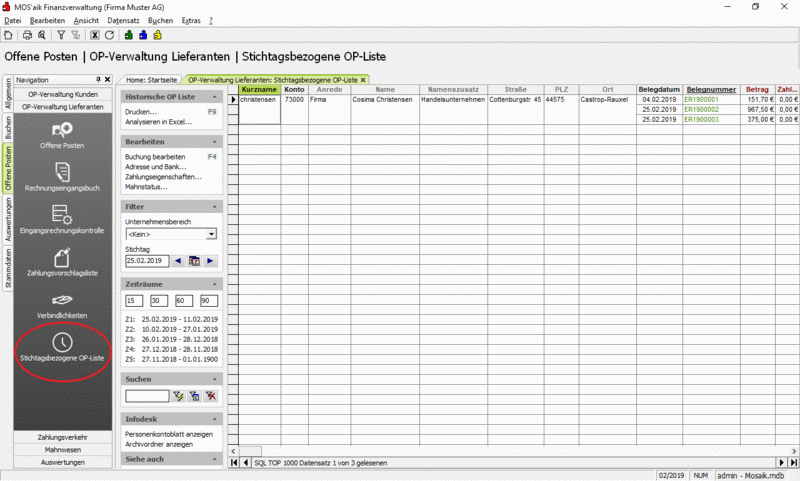The image size is (800, 481).
Task: Click the home icon in the toolbar
Action: [x=8, y=35]
